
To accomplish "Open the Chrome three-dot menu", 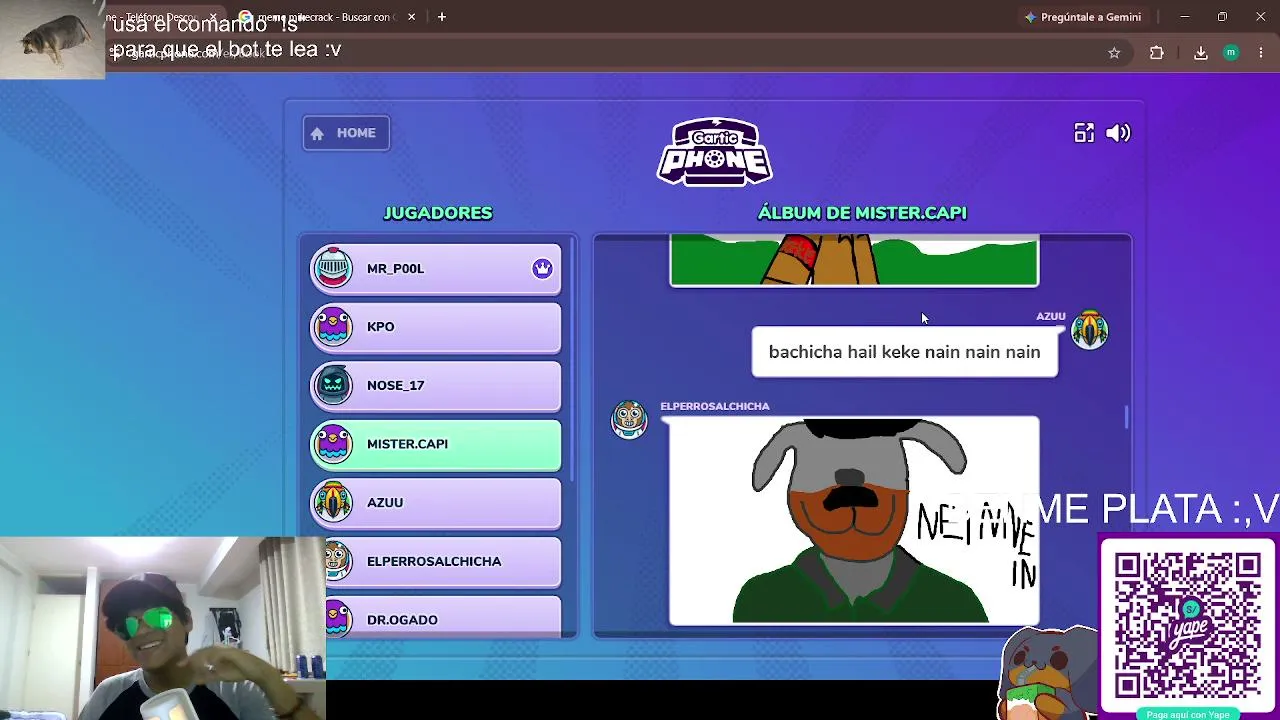I will (1261, 53).
